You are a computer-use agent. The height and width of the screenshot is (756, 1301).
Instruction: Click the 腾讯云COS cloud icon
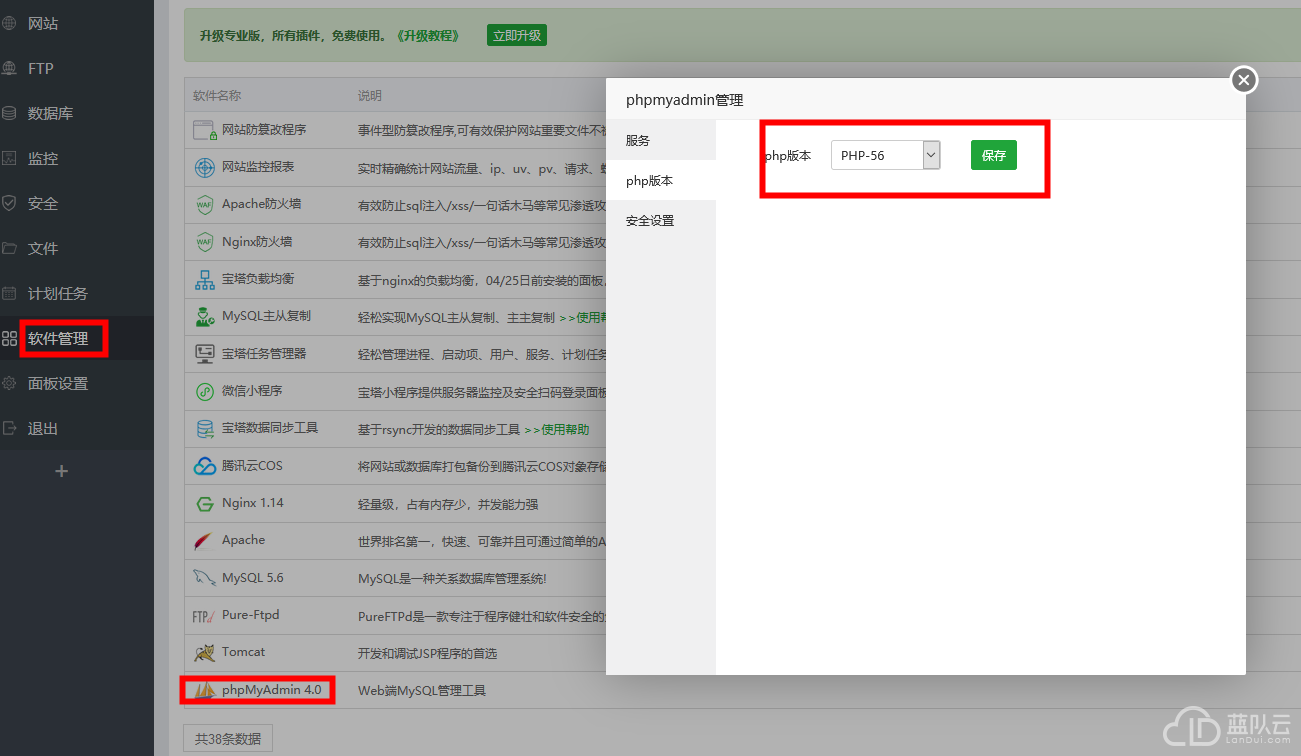pos(205,466)
